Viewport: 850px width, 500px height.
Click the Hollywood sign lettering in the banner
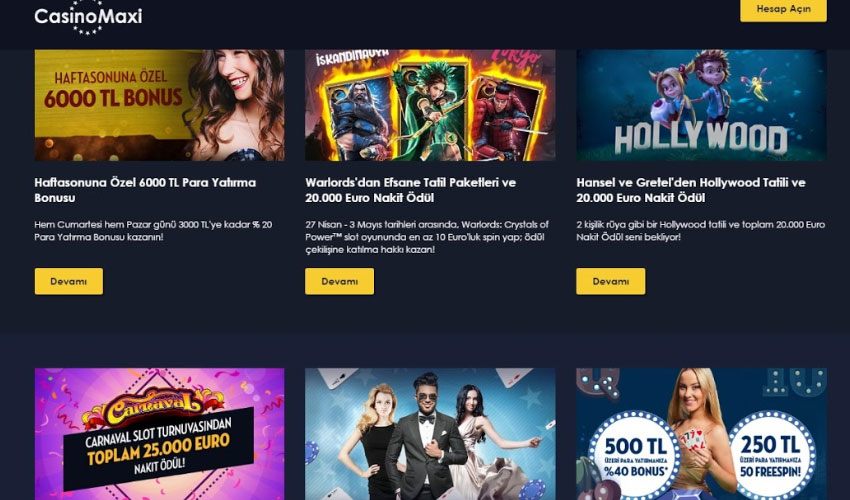701,138
